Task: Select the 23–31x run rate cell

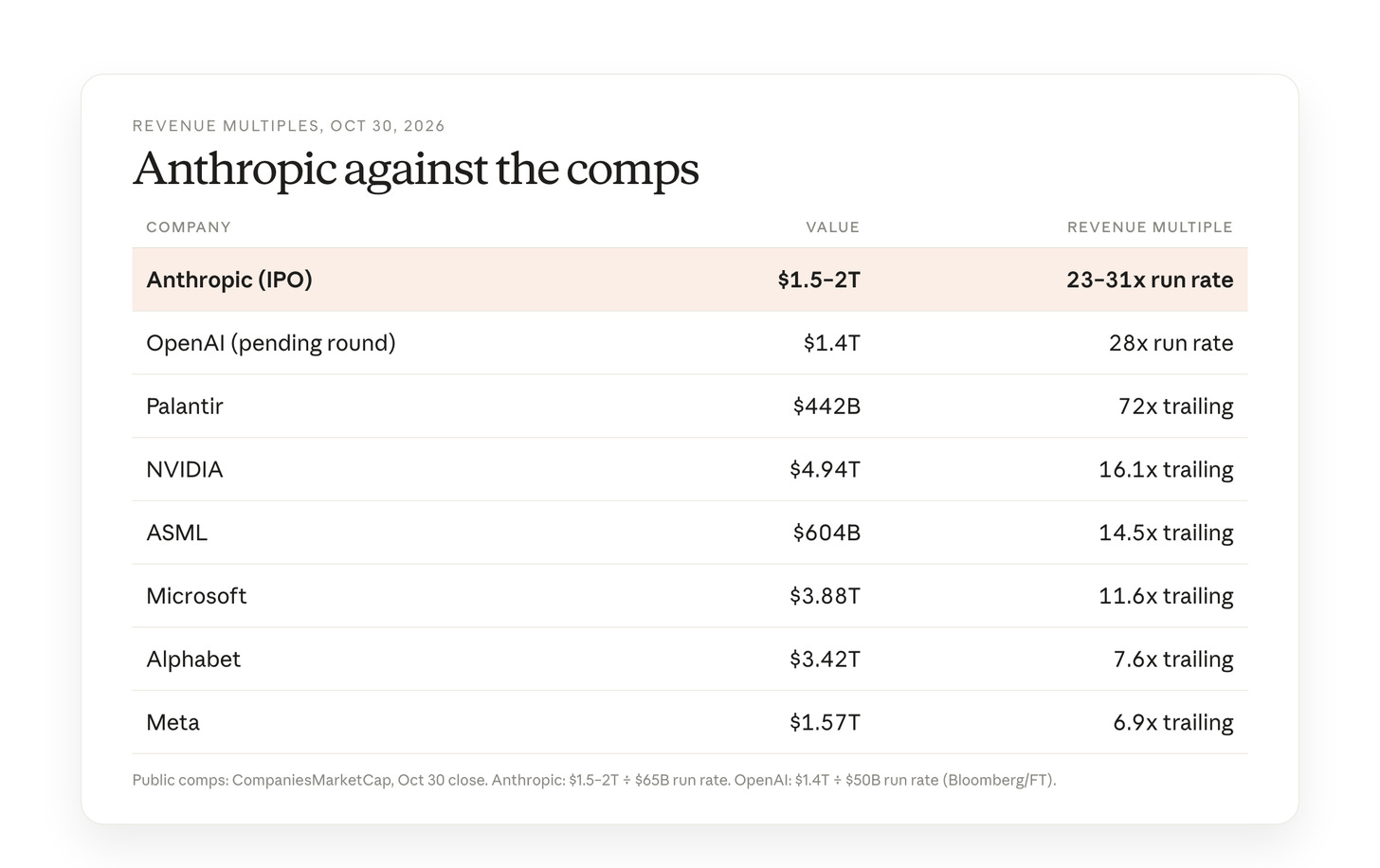Action: click(1150, 280)
